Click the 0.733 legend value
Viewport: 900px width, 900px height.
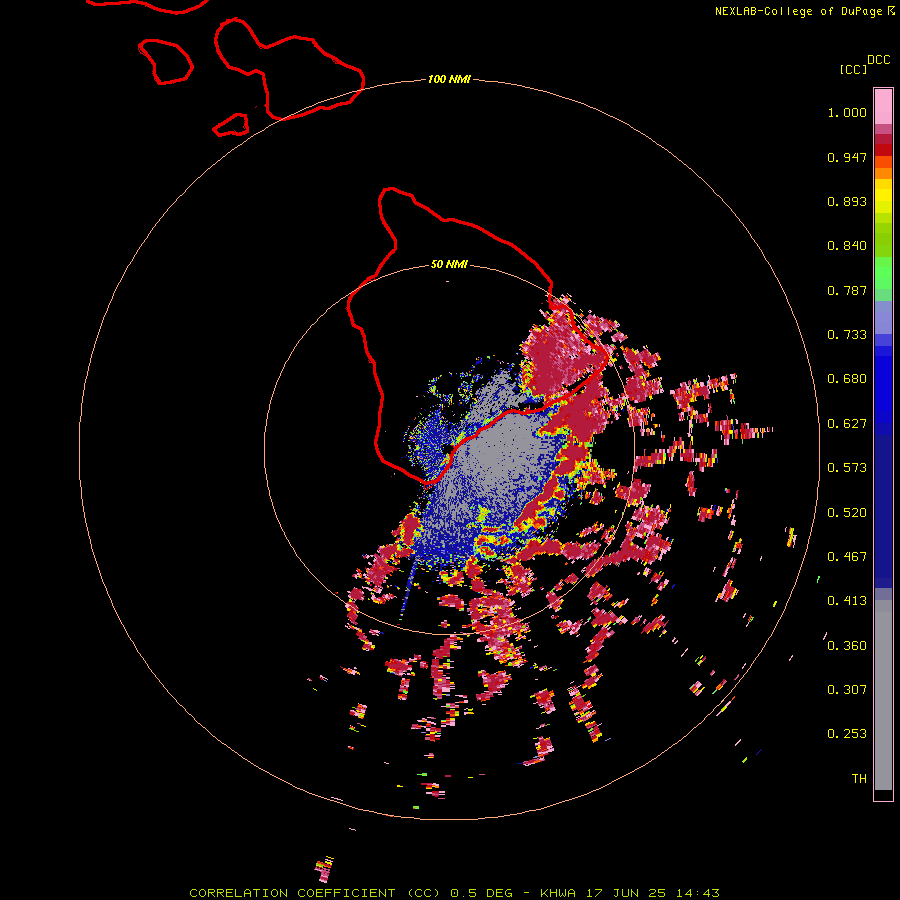point(847,335)
